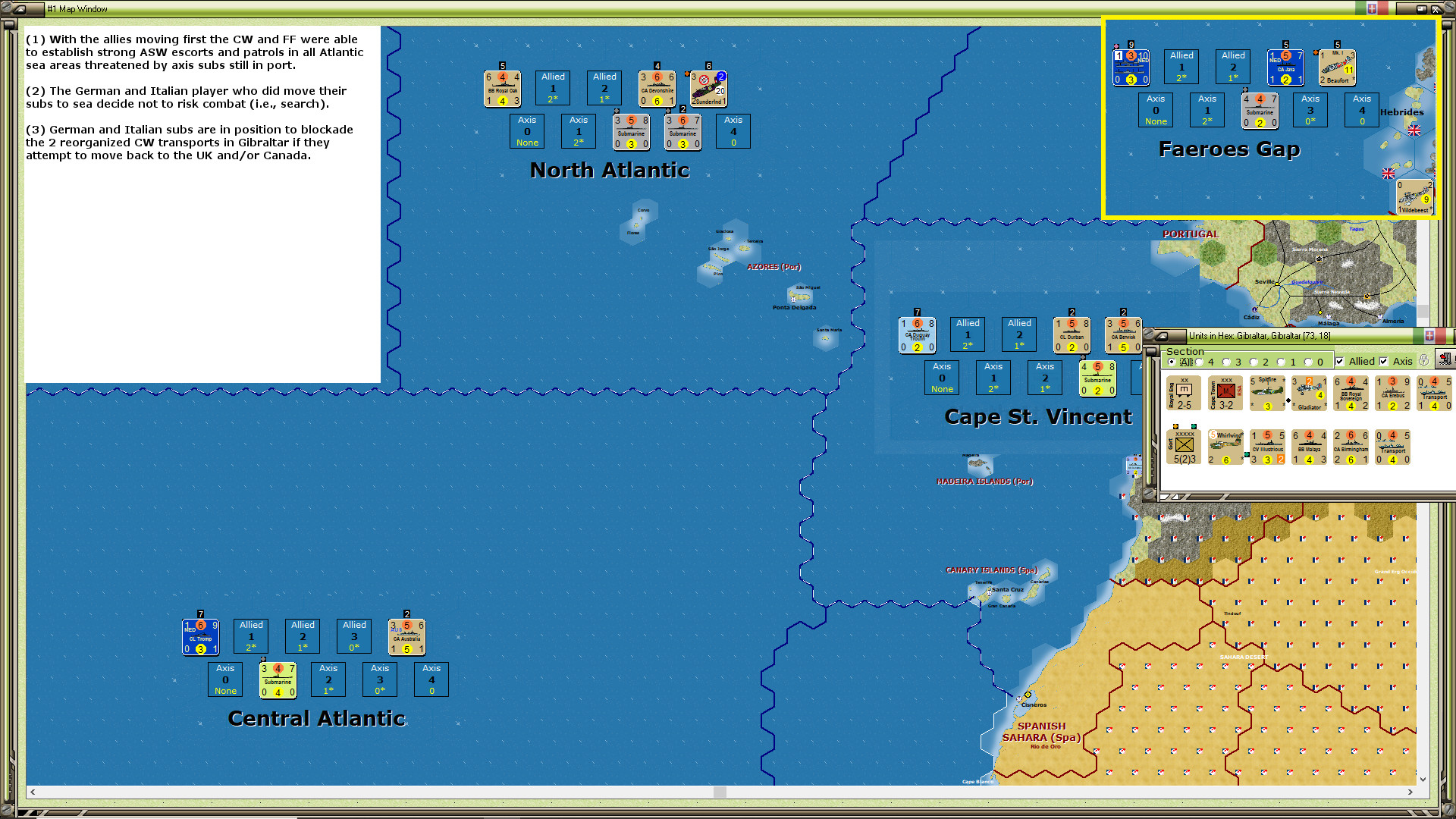The height and width of the screenshot is (819, 1456).
Task: Pick the Sunderland aircraft counter
Action: pyautogui.click(x=708, y=89)
